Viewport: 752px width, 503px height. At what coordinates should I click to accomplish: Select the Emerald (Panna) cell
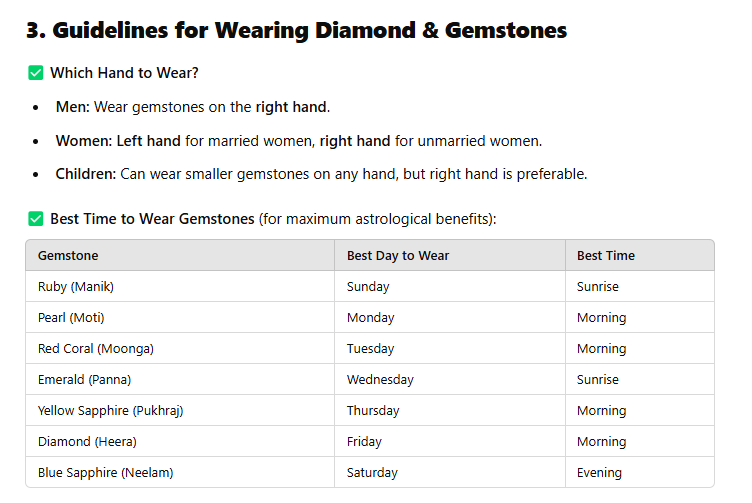point(180,379)
